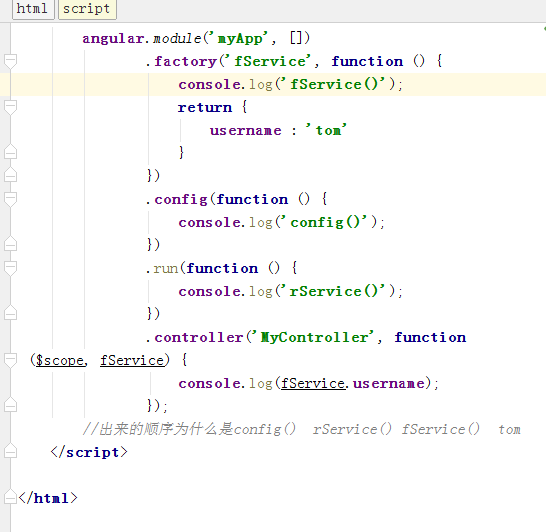Viewport: 546px width, 532px height.
Task: Click the closing </script> tag
Action: tap(89, 452)
